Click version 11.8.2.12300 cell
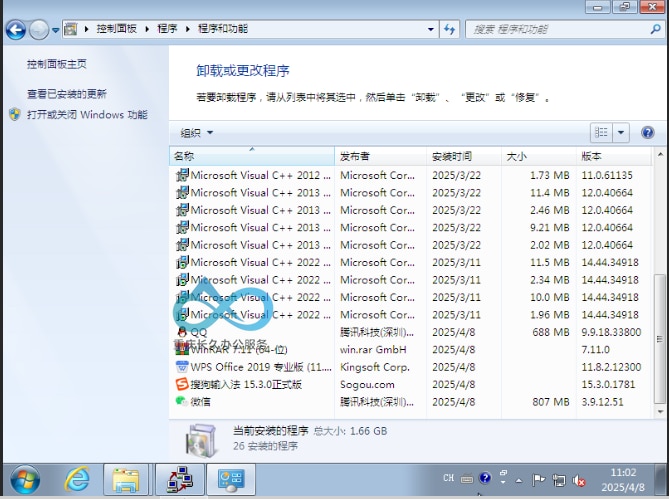Viewport: 669px width, 499px height. [611, 367]
